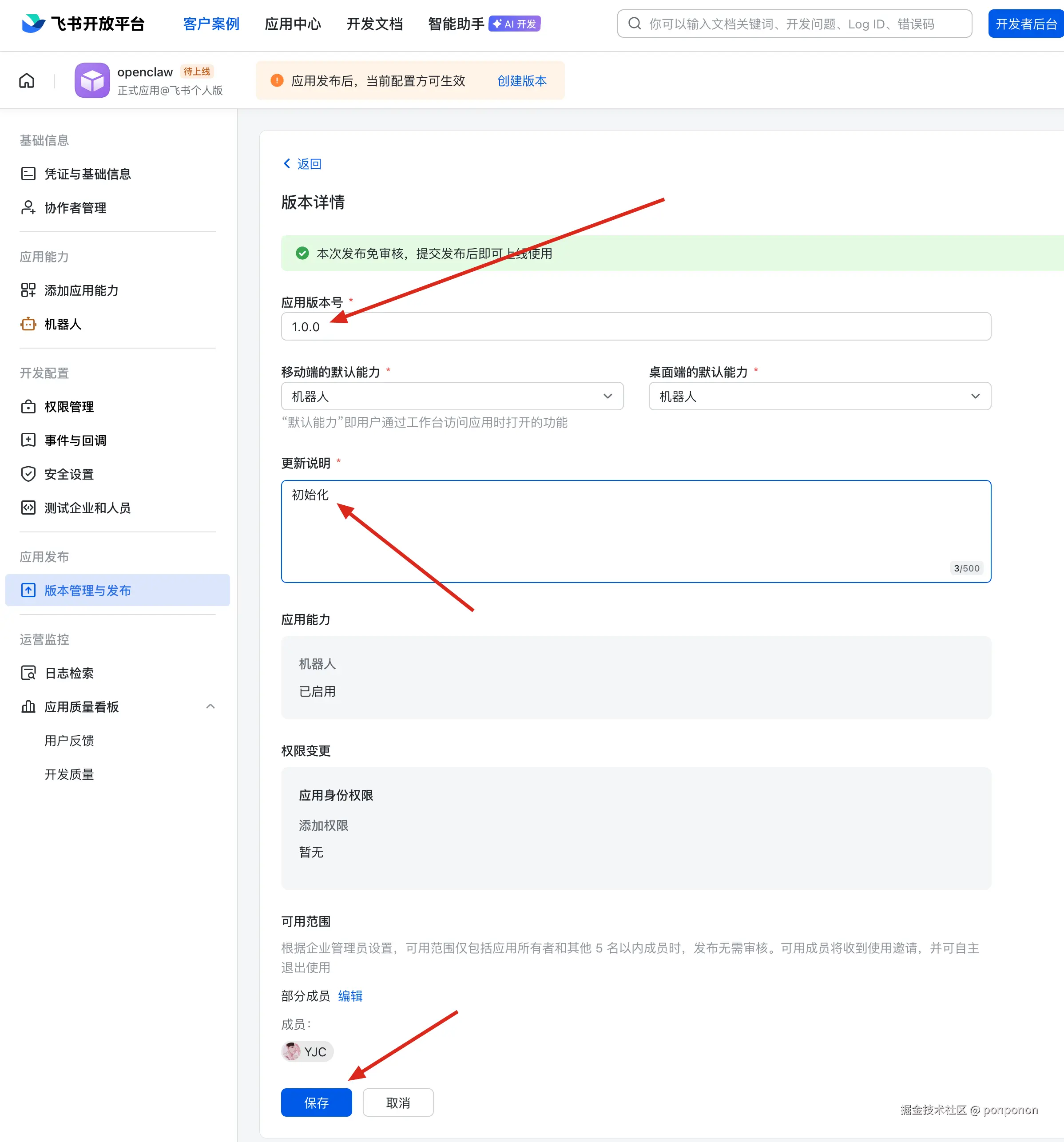
Task: Open 安全设置 security settings
Action: coord(69,475)
